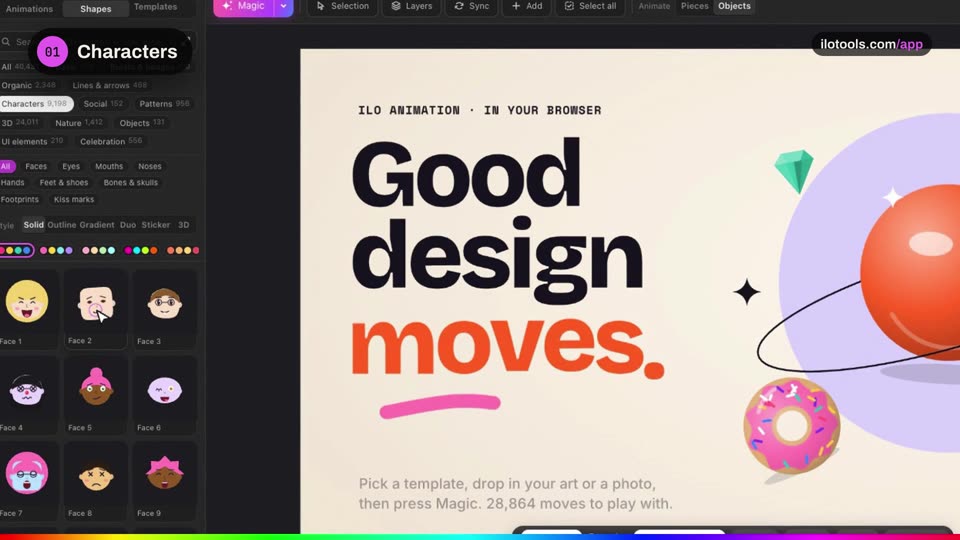
Task: Filter by Nature category
Action: point(79,122)
